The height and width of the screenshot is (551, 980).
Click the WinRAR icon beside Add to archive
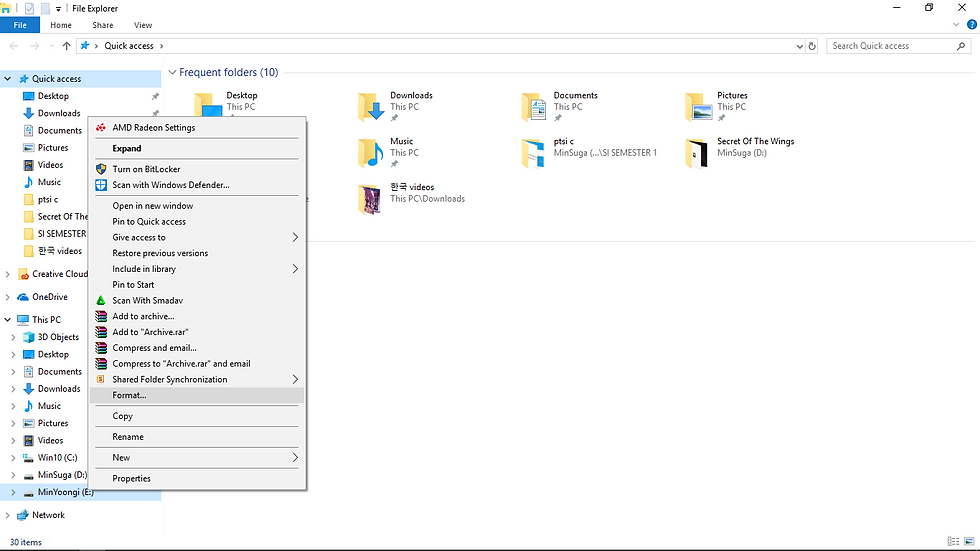click(x=101, y=316)
